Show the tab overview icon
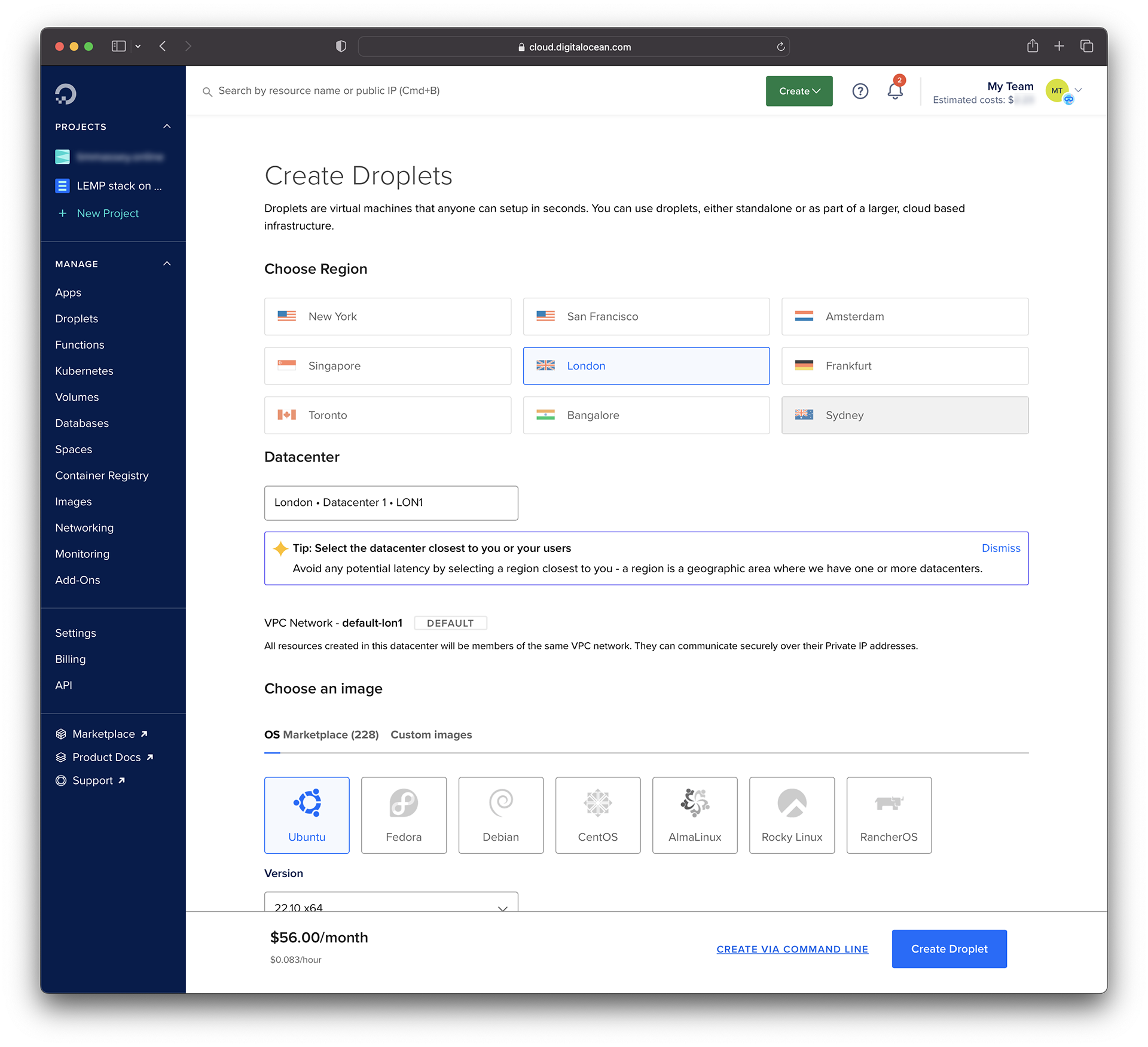This screenshot has width=1148, height=1047. click(x=1086, y=46)
